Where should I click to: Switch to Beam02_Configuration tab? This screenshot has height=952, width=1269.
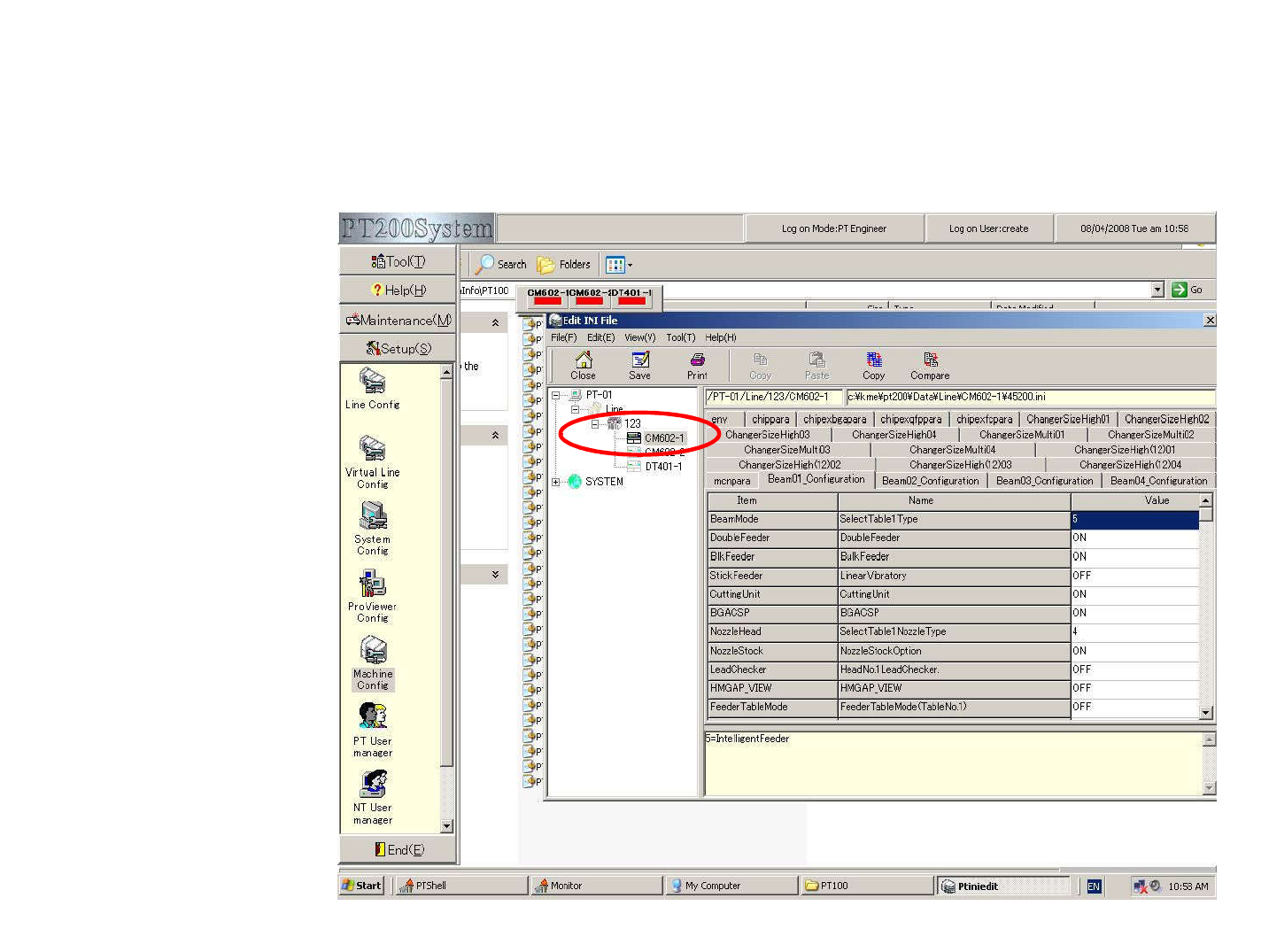pyautogui.click(x=930, y=481)
